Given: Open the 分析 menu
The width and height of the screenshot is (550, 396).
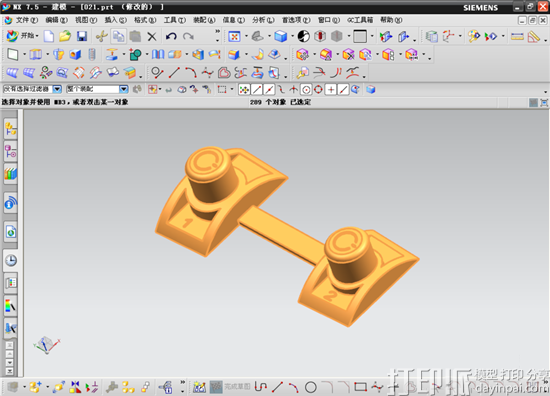Looking at the screenshot, I should 263,20.
